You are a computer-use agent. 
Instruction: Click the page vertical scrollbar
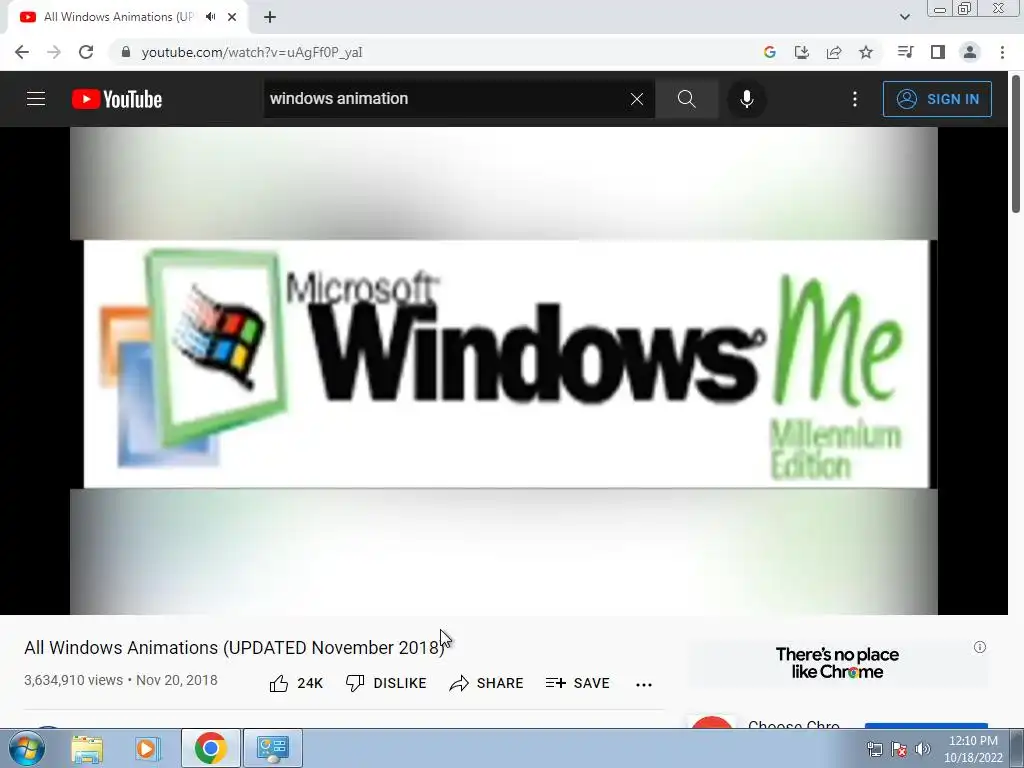1016,144
